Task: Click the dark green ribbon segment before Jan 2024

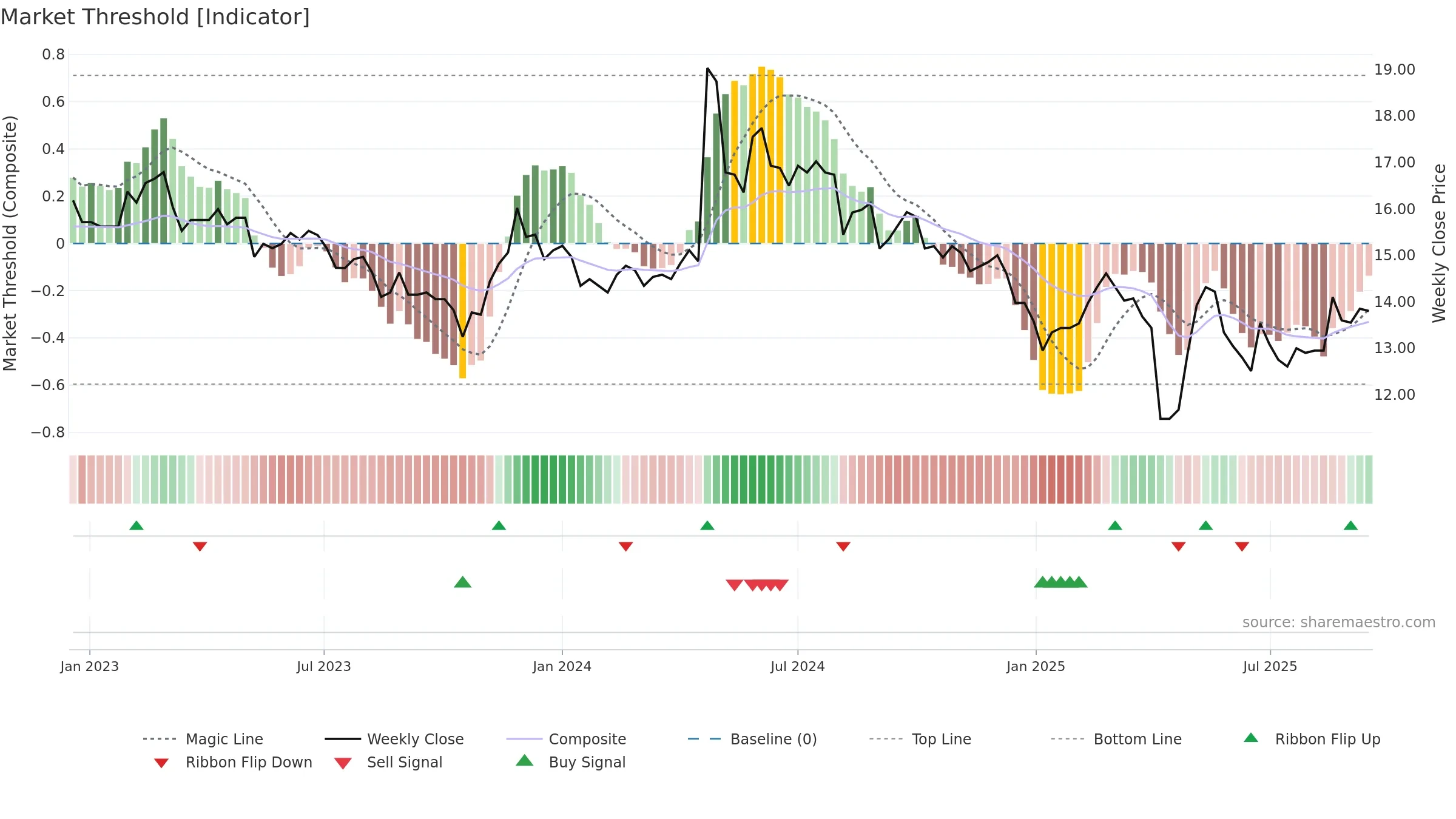Action: [x=544, y=479]
